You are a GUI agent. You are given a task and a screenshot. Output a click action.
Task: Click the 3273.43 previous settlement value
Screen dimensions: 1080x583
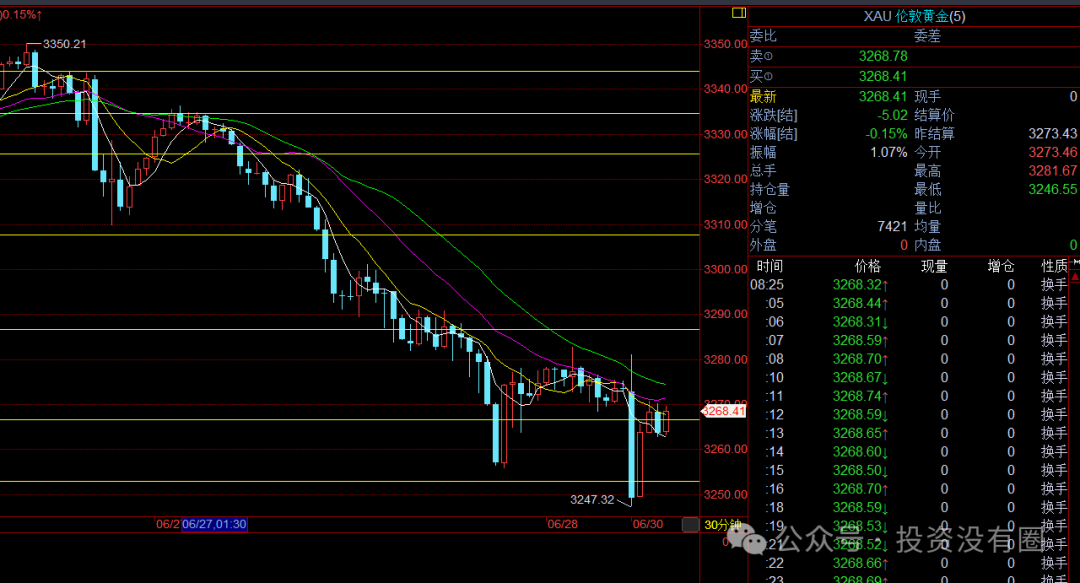1052,134
